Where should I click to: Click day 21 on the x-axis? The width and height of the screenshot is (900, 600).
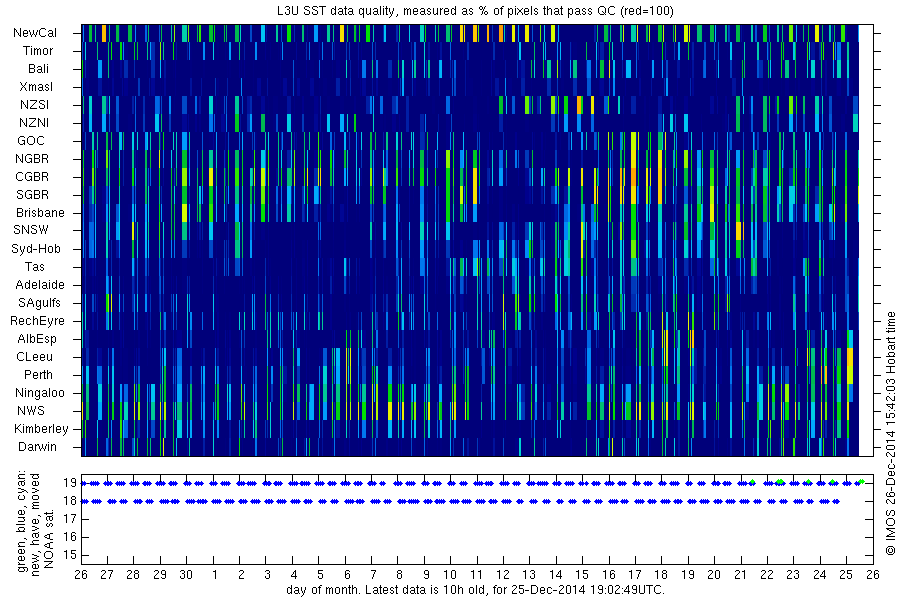coord(740,575)
